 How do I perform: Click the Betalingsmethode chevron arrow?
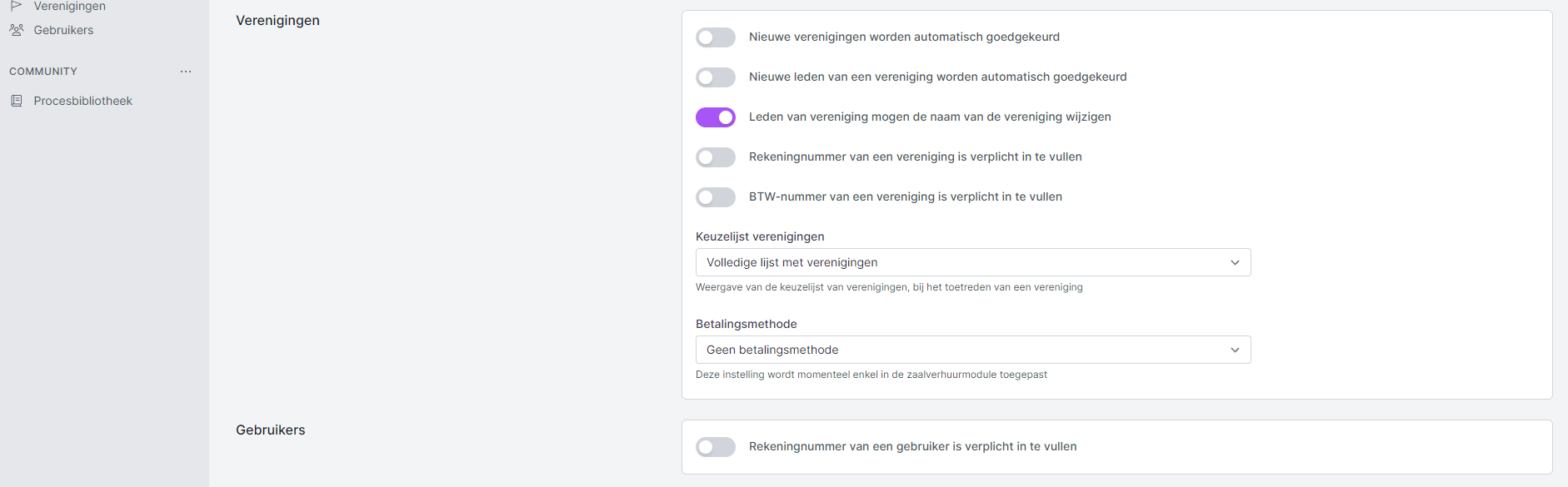click(x=1235, y=350)
